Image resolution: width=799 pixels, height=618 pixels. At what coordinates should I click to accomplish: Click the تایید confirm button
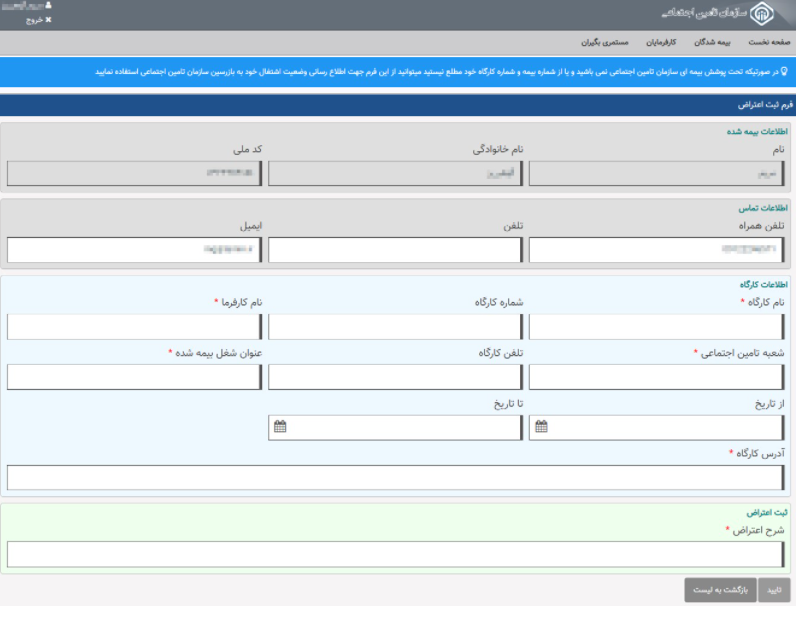click(x=774, y=589)
